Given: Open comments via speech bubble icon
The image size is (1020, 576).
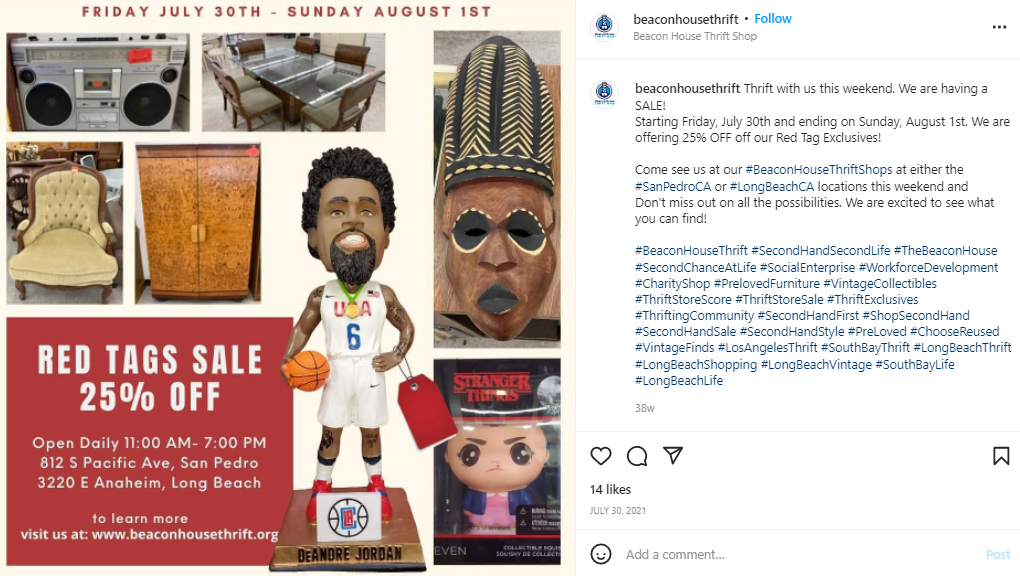Looking at the screenshot, I should point(637,456).
